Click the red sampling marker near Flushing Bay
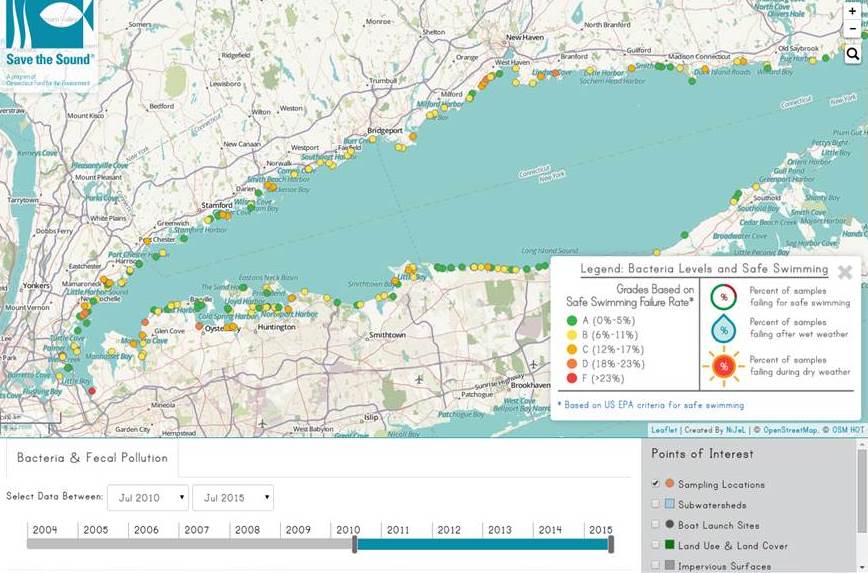Image resolution: width=868 pixels, height=573 pixels. tap(92, 391)
